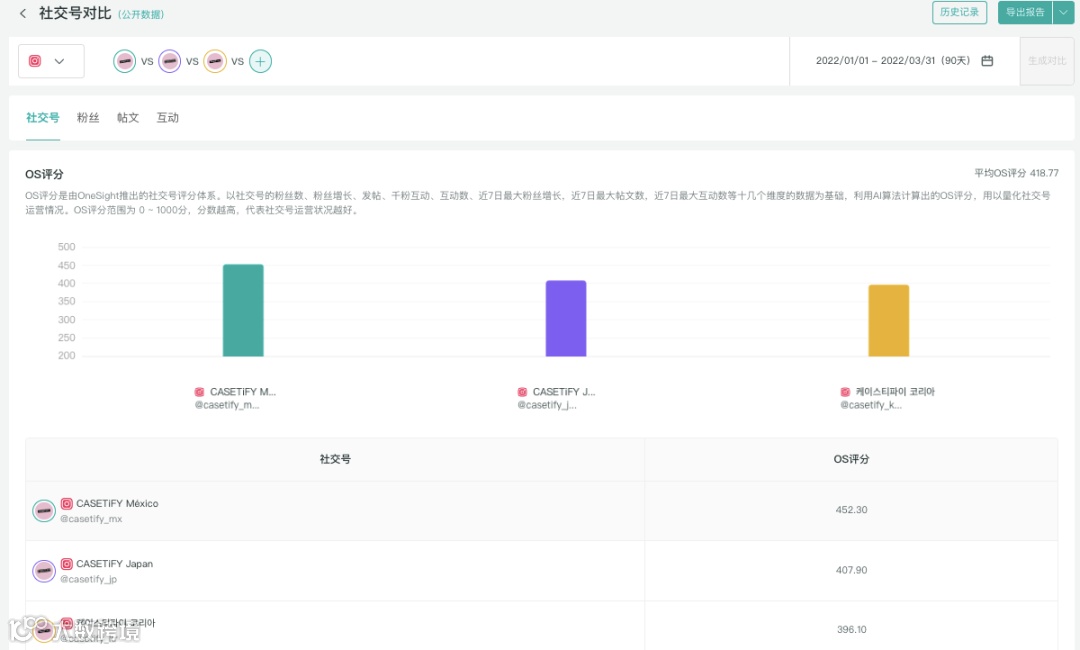Click Instagram icon beside CASETiFY M... chart label

click(x=200, y=392)
